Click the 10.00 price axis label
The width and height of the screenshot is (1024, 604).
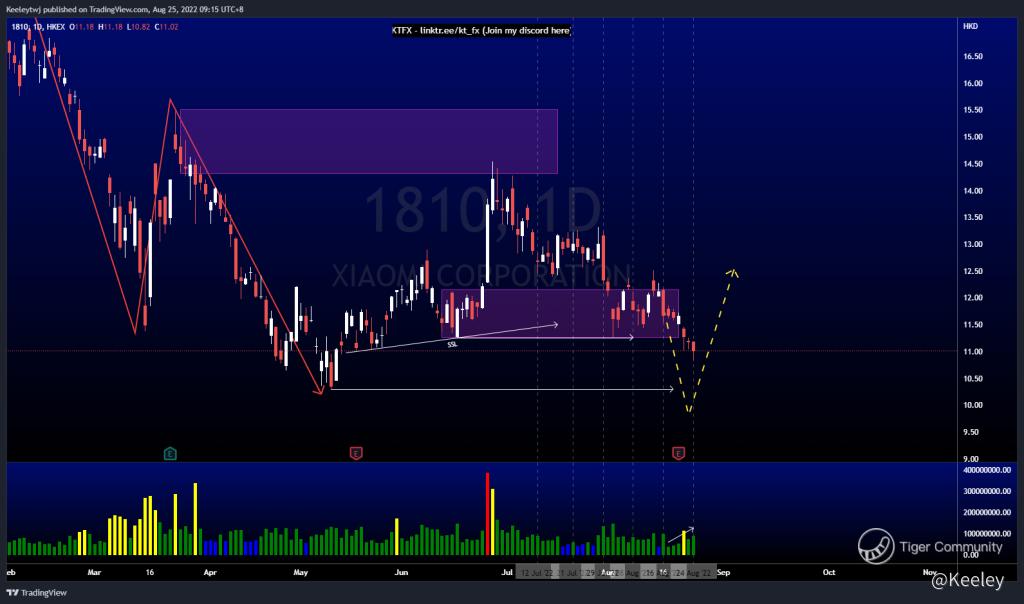(x=973, y=405)
